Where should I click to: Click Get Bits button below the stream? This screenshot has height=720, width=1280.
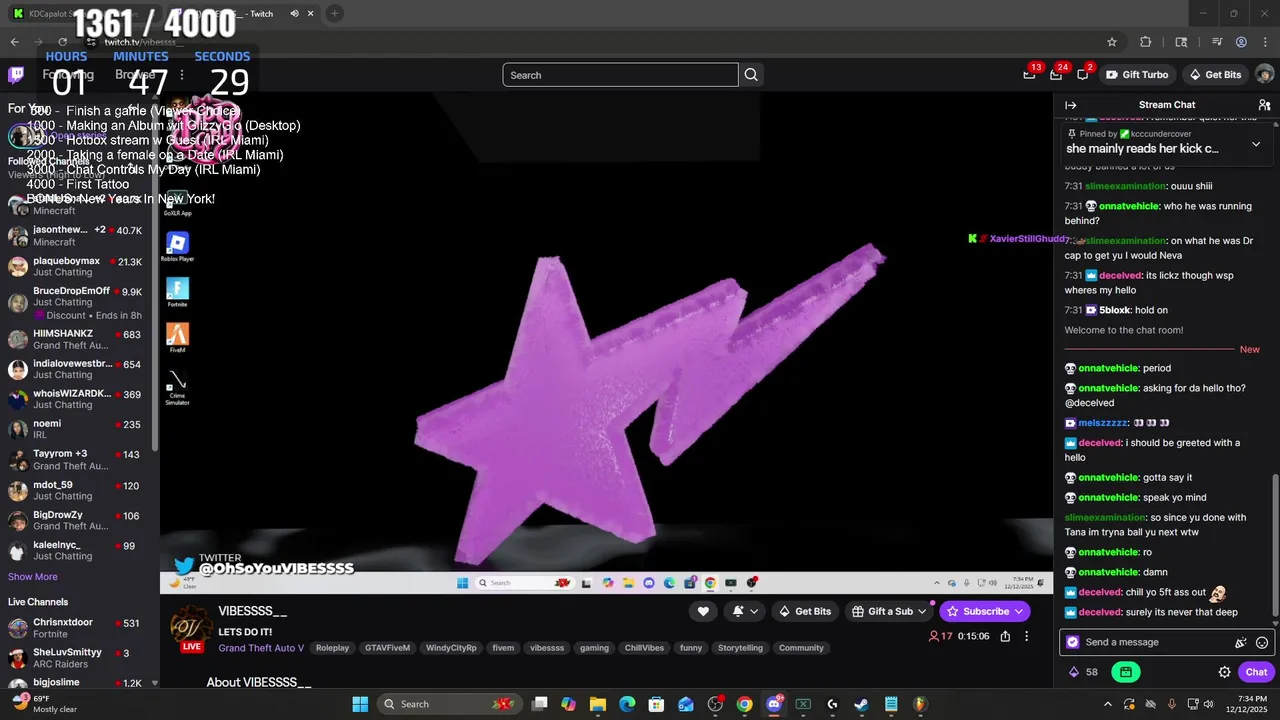tap(804, 611)
